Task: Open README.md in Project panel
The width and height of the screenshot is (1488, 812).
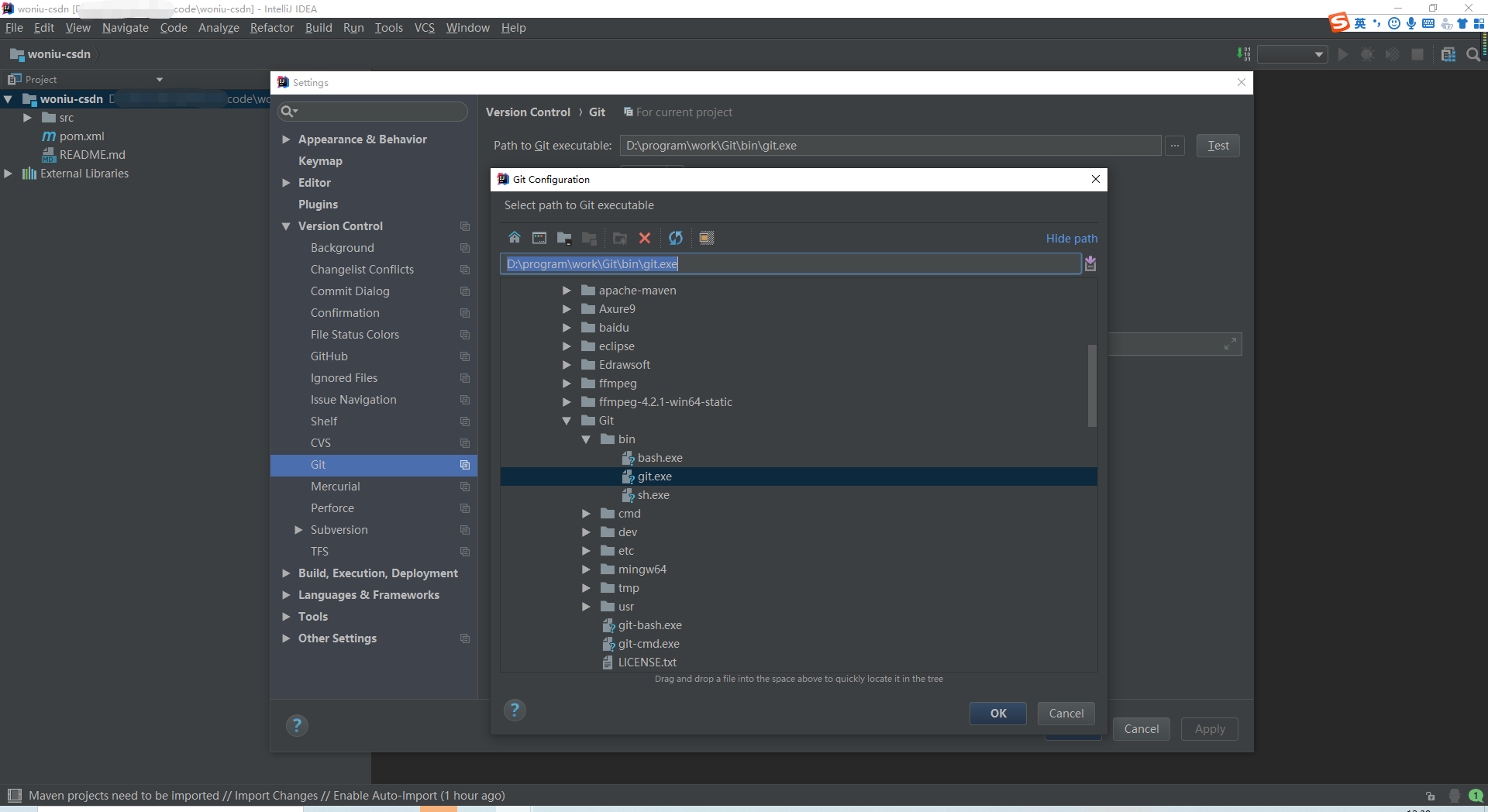Action: [92, 155]
